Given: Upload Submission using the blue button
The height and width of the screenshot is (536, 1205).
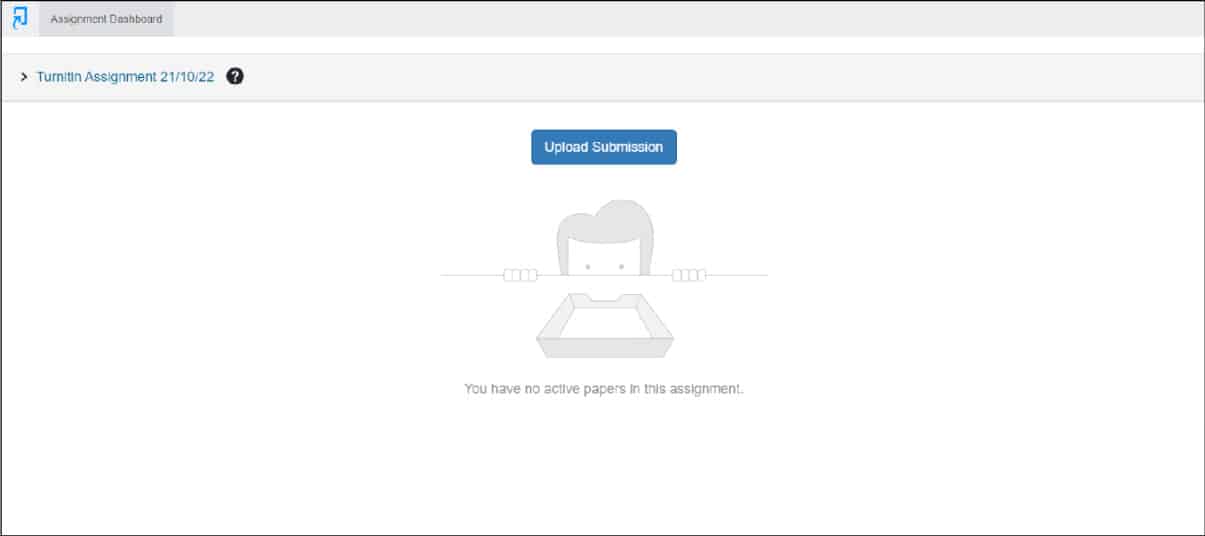Looking at the screenshot, I should point(604,147).
